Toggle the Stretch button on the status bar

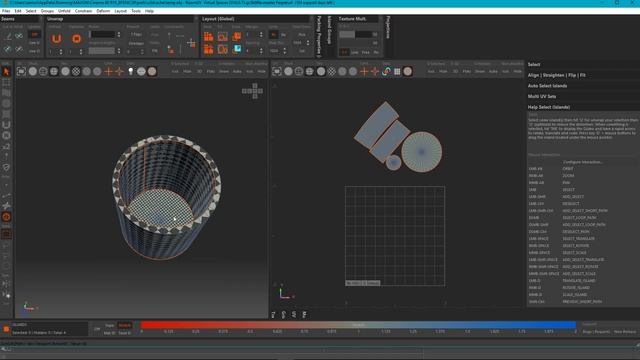[124, 325]
